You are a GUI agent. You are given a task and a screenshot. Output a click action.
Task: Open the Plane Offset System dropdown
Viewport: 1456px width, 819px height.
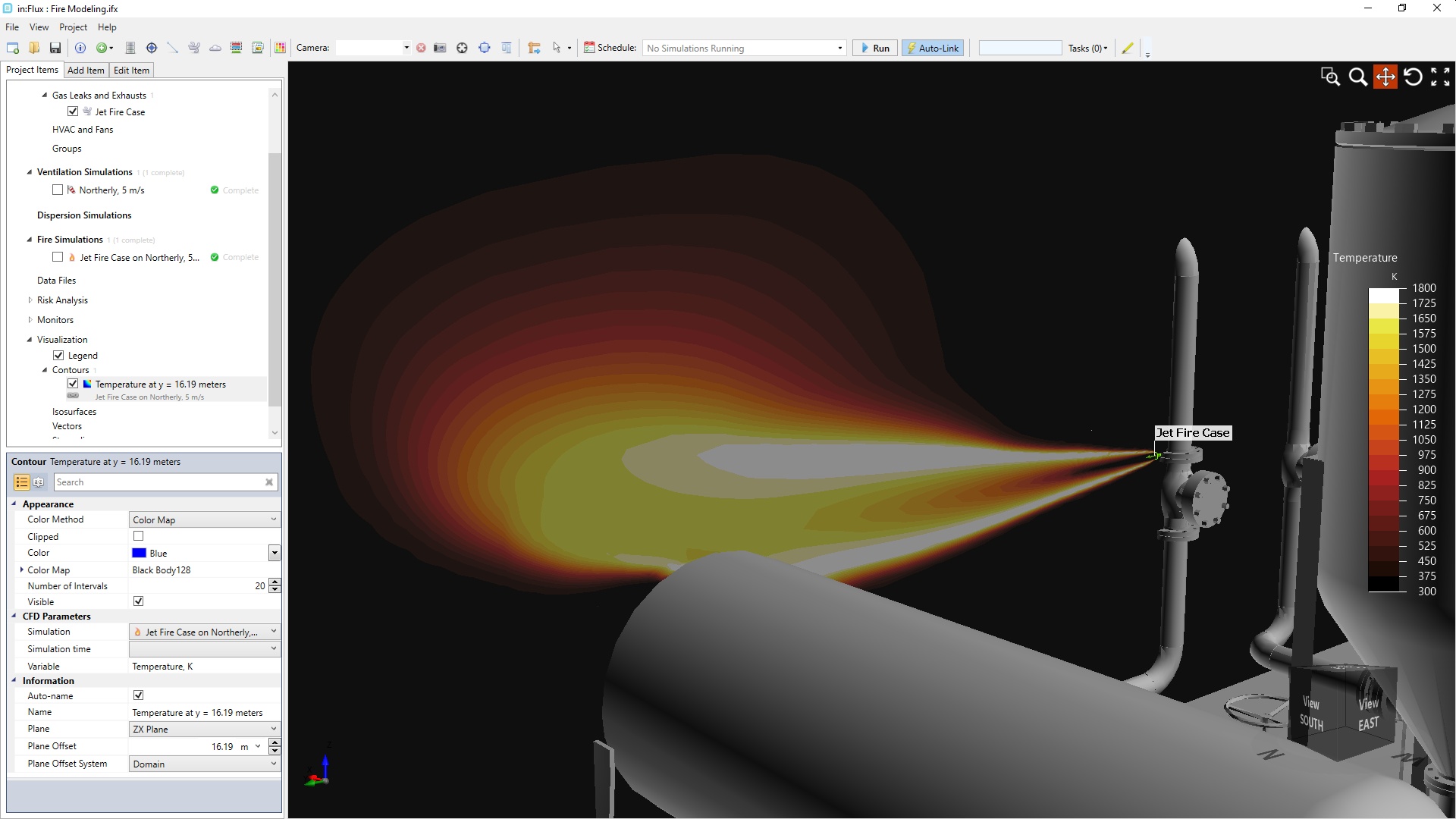point(205,764)
